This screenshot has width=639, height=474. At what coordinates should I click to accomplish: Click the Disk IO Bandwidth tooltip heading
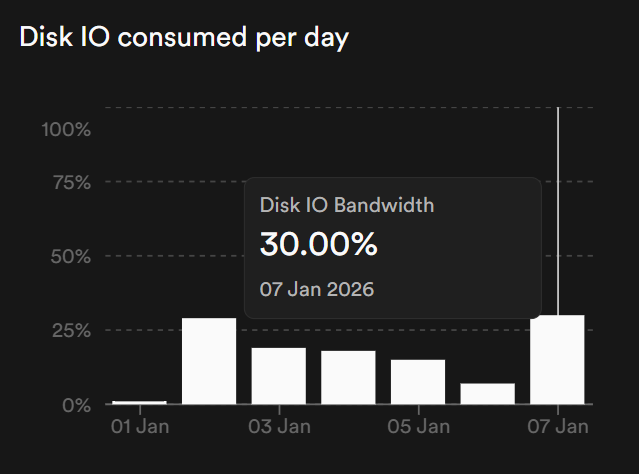[346, 205]
